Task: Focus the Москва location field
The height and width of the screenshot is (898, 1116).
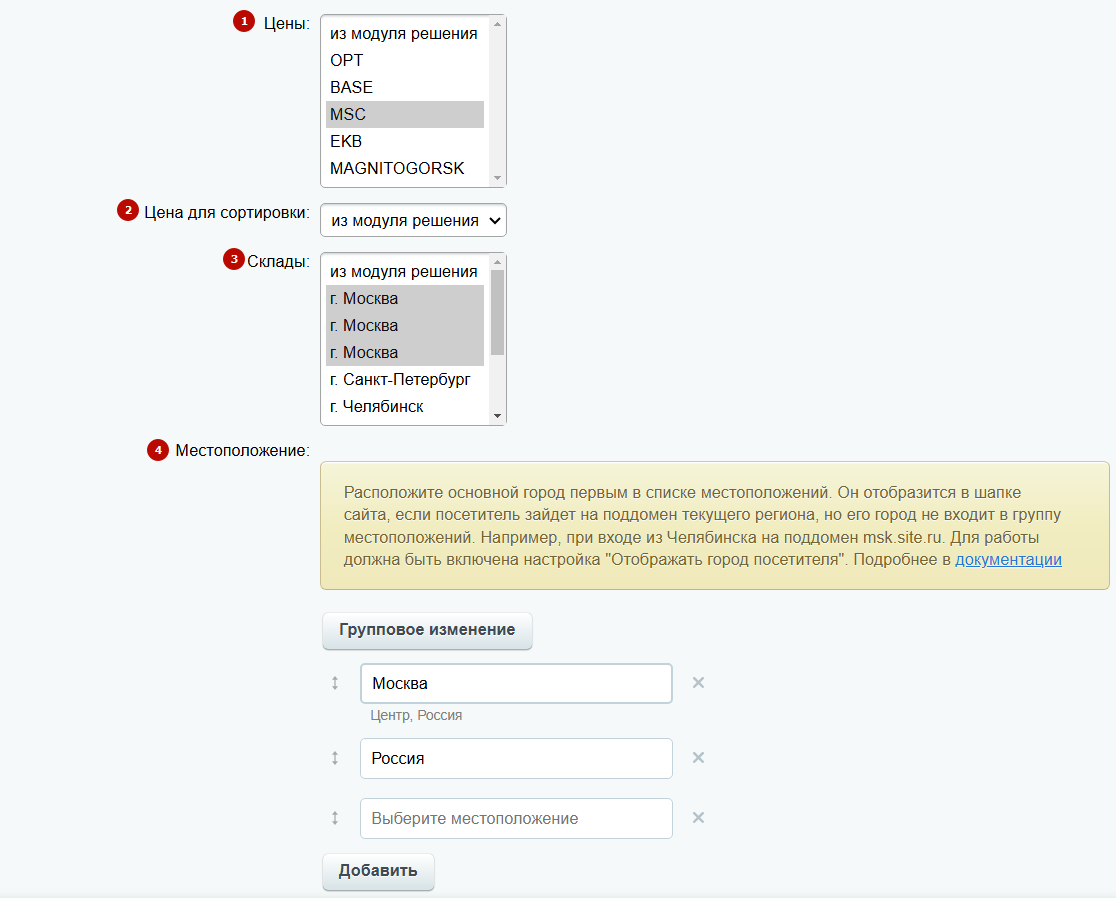Action: 516,684
